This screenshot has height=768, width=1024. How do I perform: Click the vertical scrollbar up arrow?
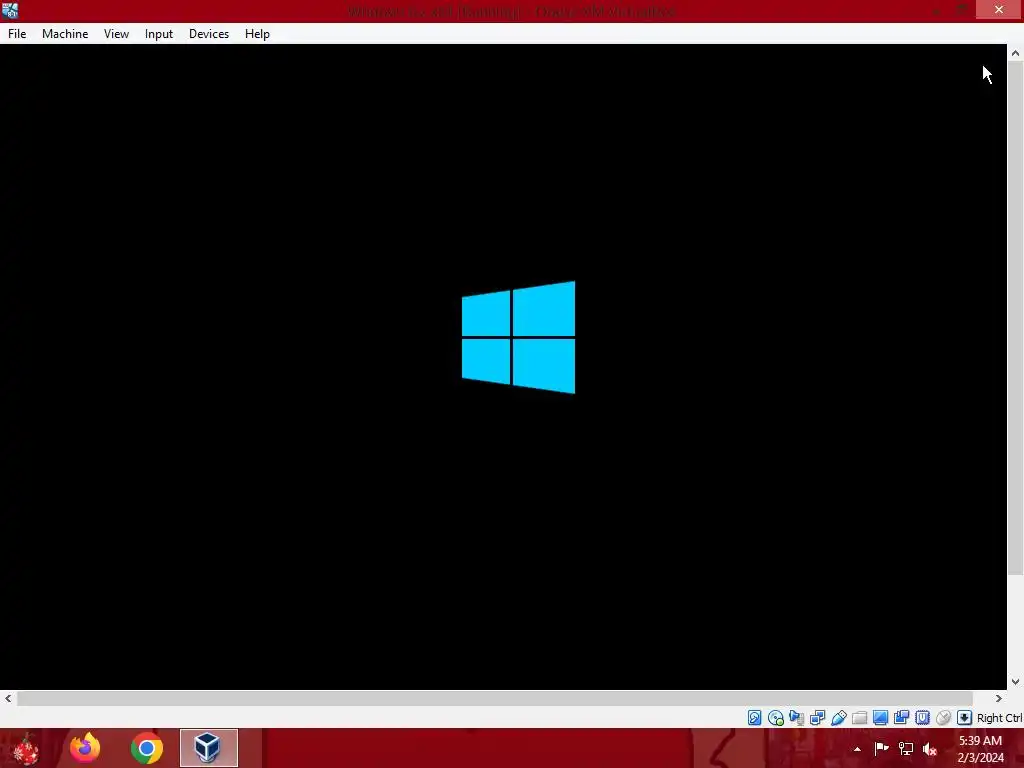1015,53
